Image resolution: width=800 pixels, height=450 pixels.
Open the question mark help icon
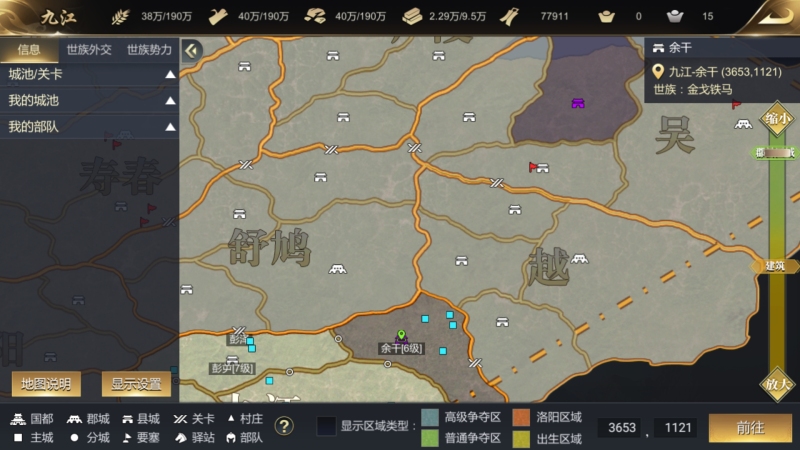[x=284, y=426]
